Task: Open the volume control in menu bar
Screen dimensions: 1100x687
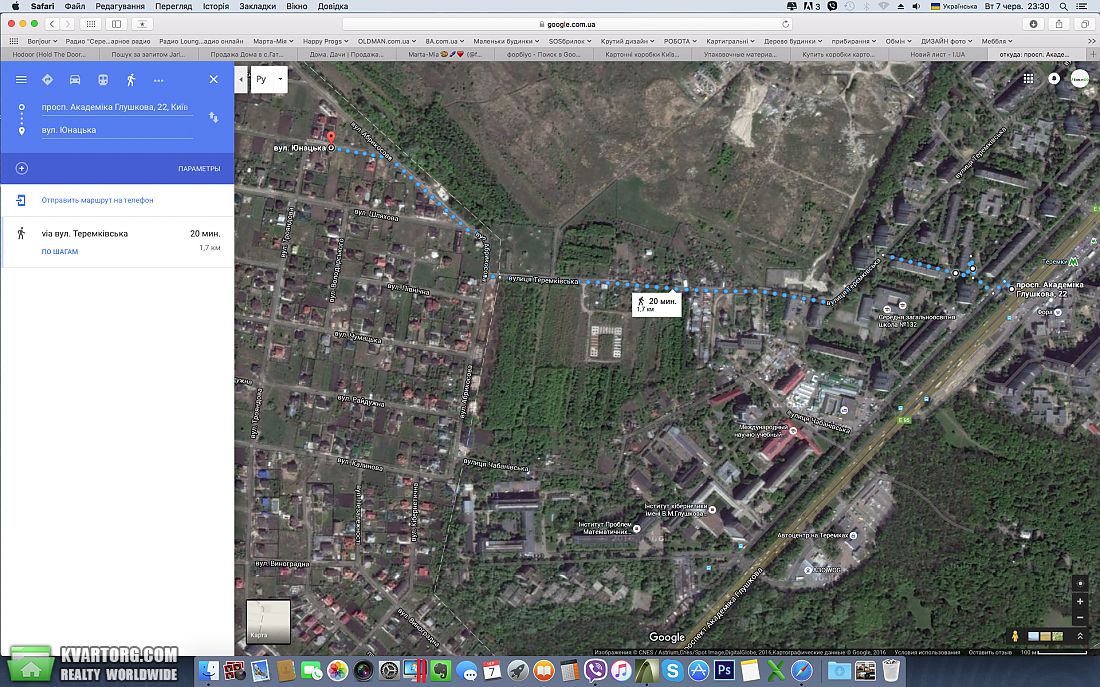Action: tap(916, 6)
